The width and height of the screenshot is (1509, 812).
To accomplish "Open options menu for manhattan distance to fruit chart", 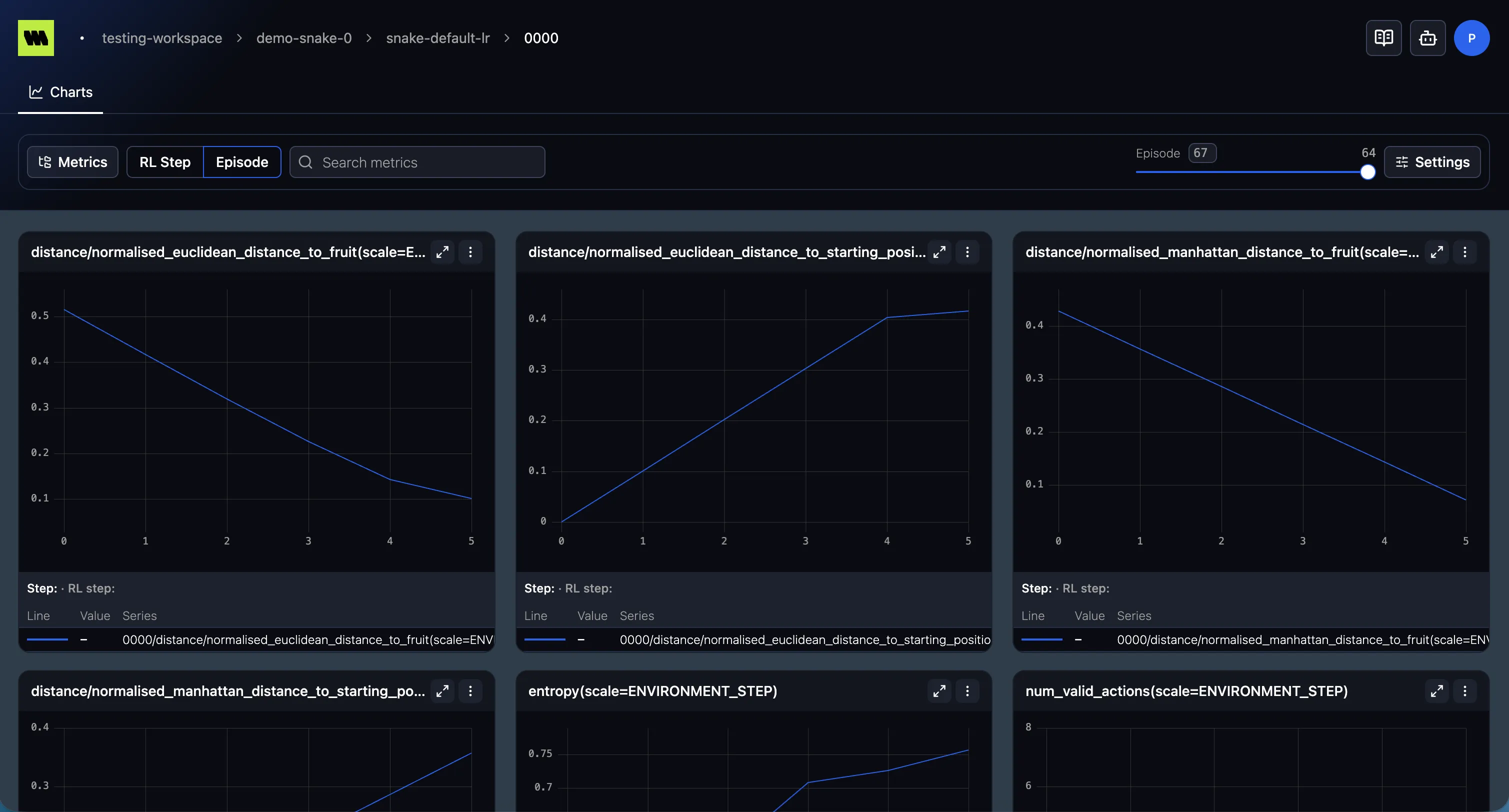I will [x=1465, y=252].
